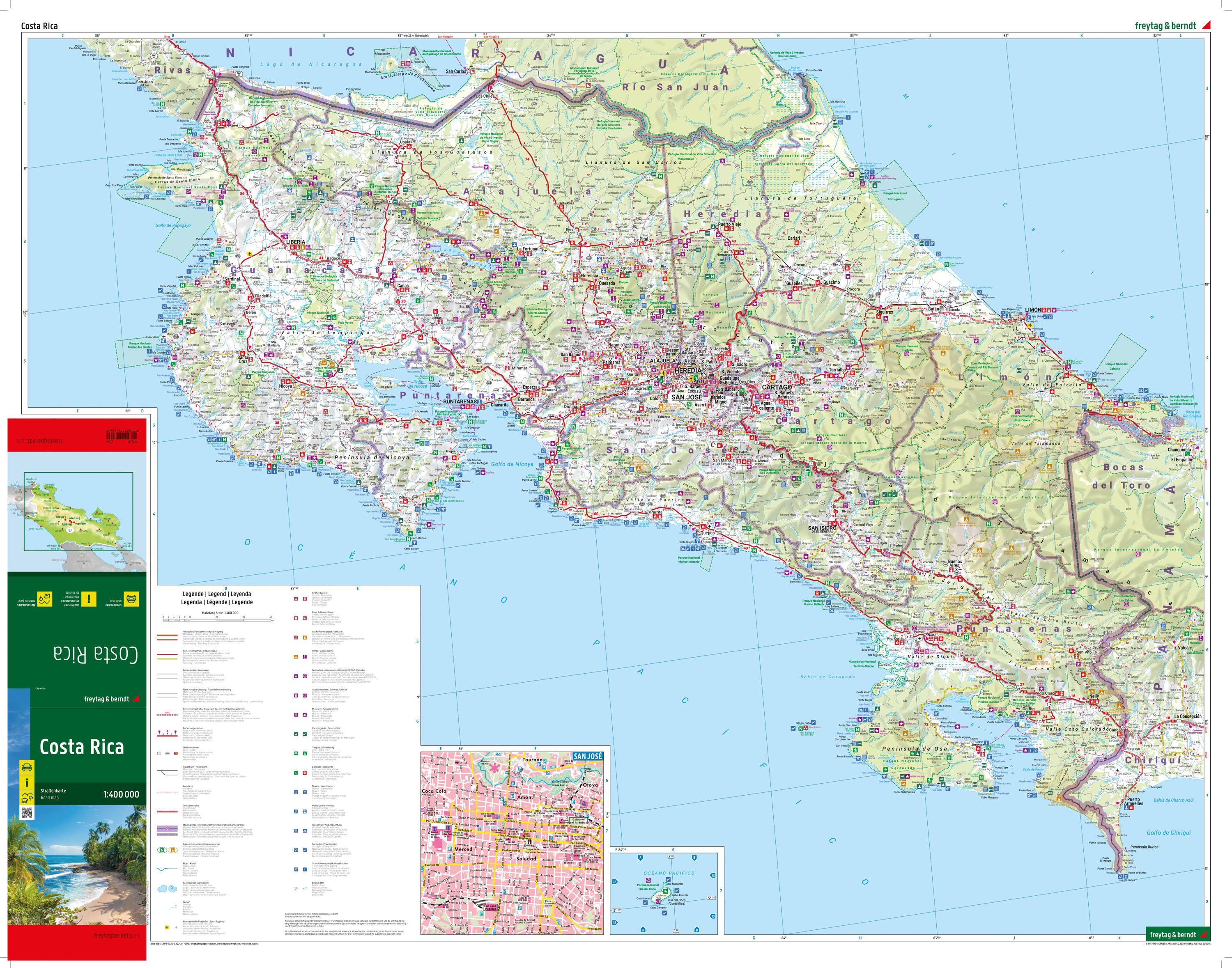Viewport: 1232px width, 968px height.
Task: Click the freytagberndt.com link on red cover band
Action: (116, 935)
